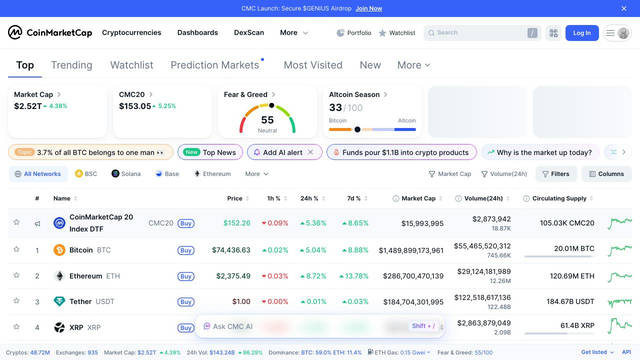Click CMC20 index logo
The image size is (640, 360).
click(59, 223)
